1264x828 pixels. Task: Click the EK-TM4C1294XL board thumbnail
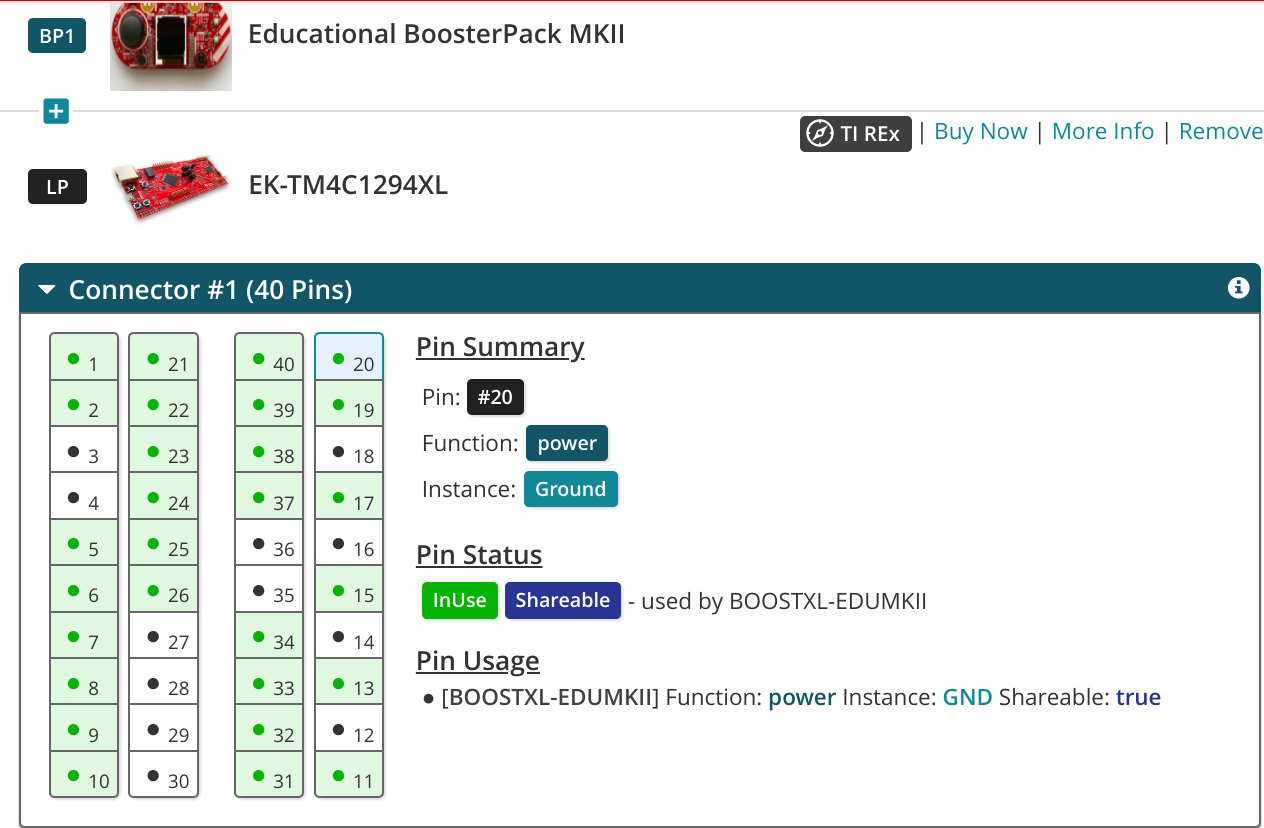tap(171, 188)
